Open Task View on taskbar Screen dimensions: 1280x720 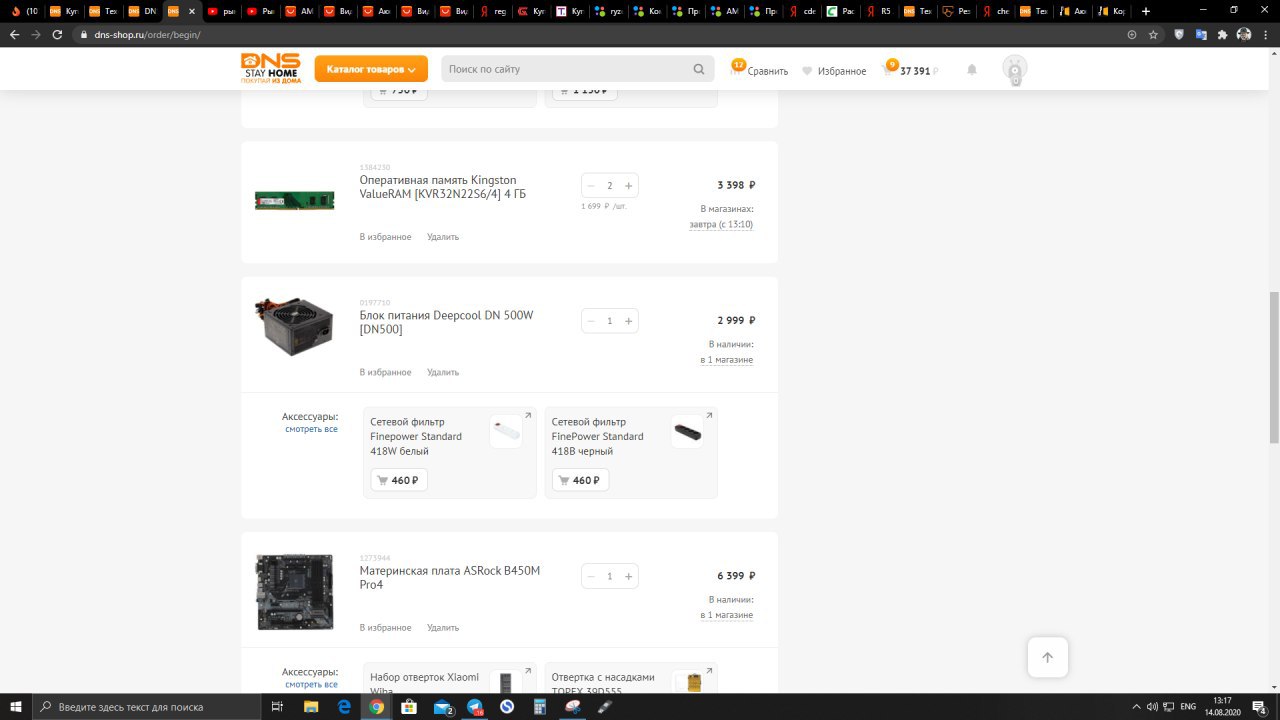(277, 707)
